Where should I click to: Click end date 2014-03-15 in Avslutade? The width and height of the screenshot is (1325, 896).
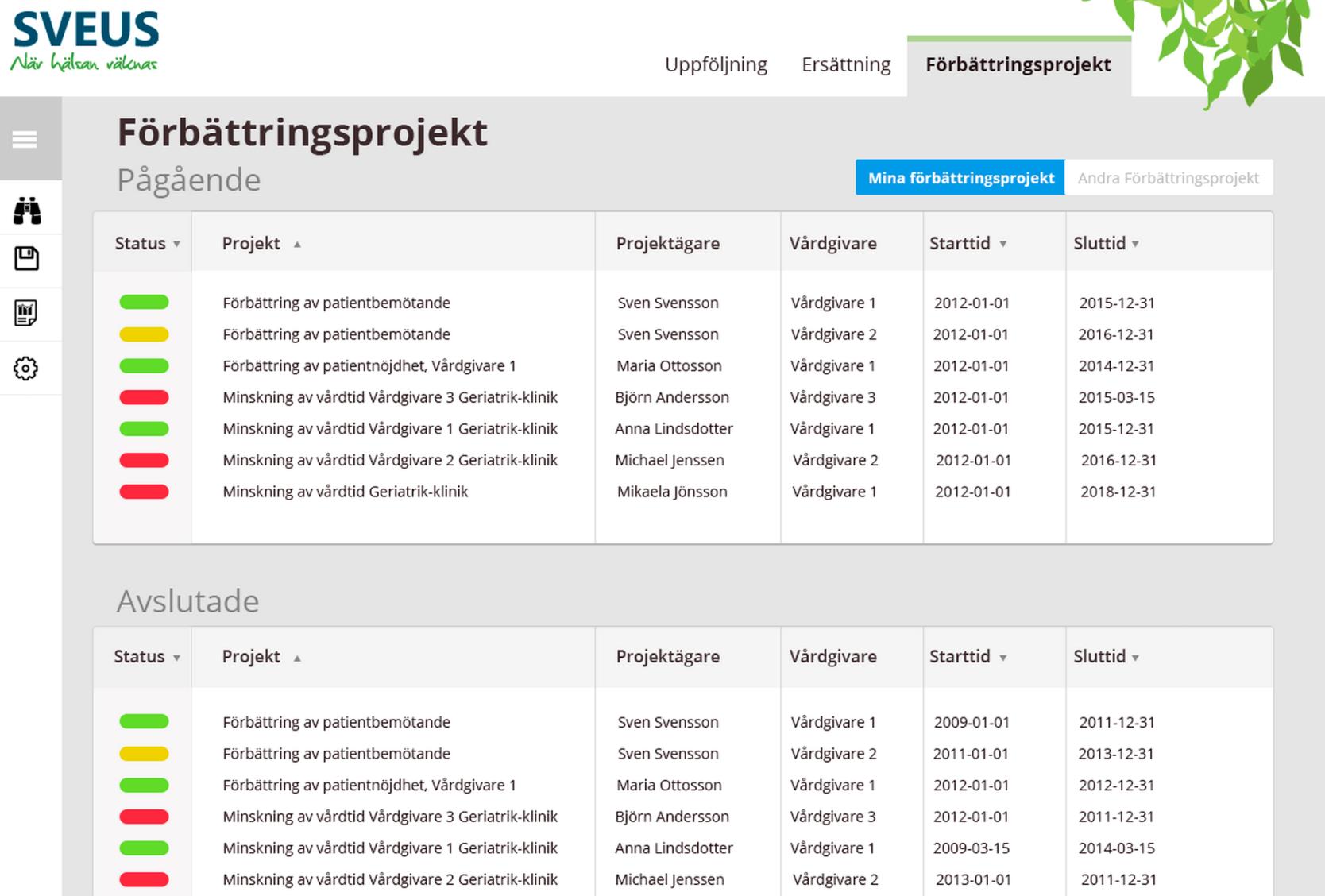1116,848
